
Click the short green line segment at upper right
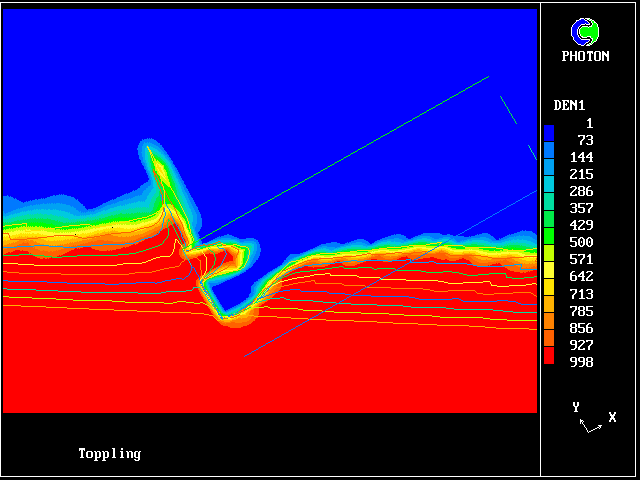tap(508, 109)
